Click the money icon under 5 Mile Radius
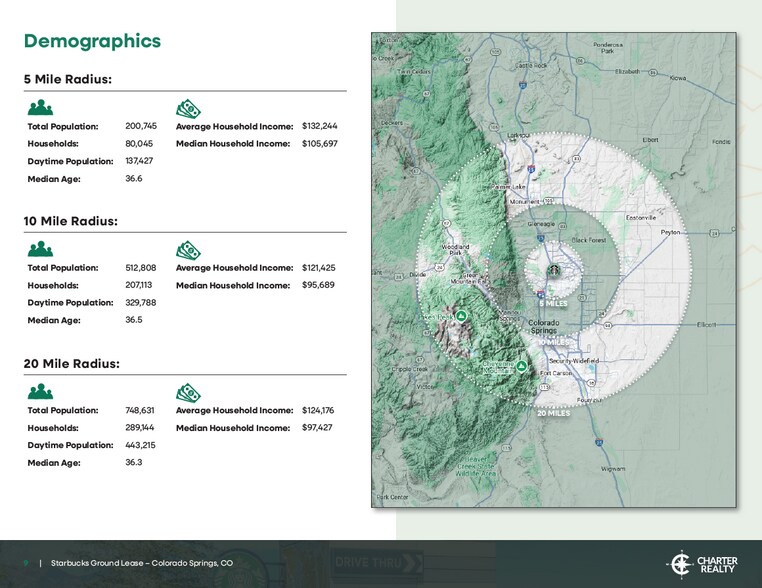 [x=189, y=108]
